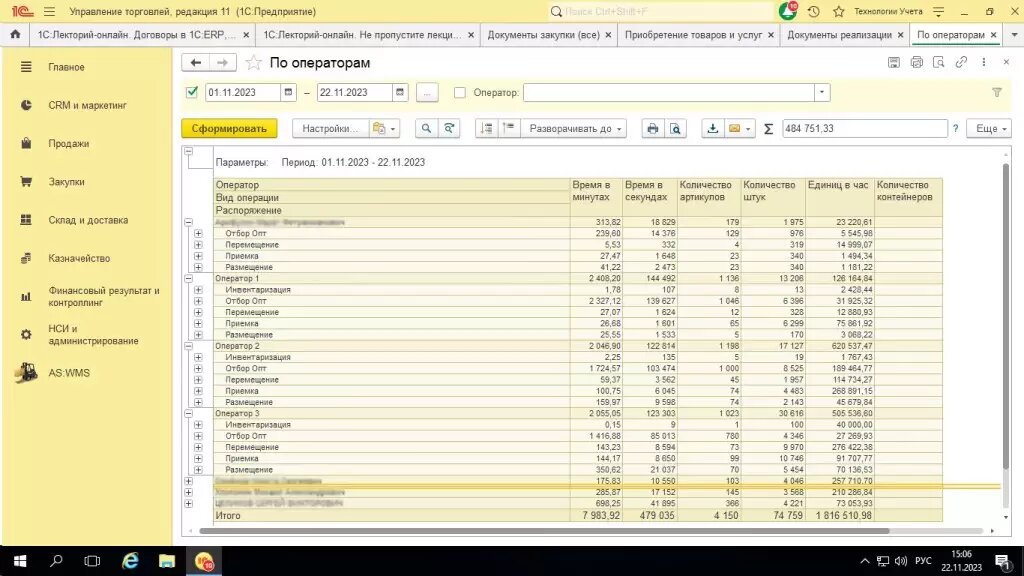1024x576 pixels.
Task: Collapse the Оператор 2 group
Action: 188,346
